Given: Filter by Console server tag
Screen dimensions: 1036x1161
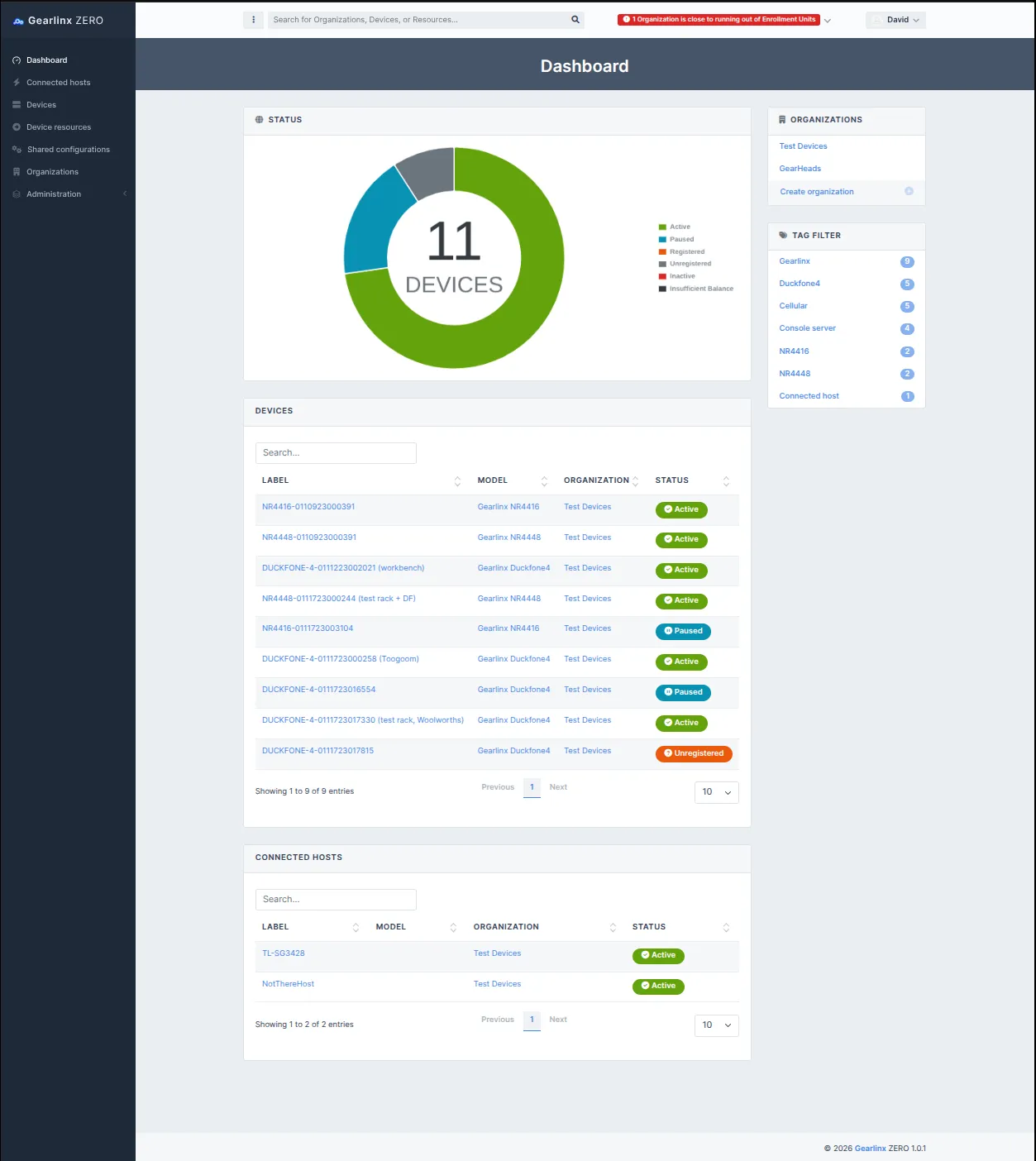Looking at the screenshot, I should [807, 328].
